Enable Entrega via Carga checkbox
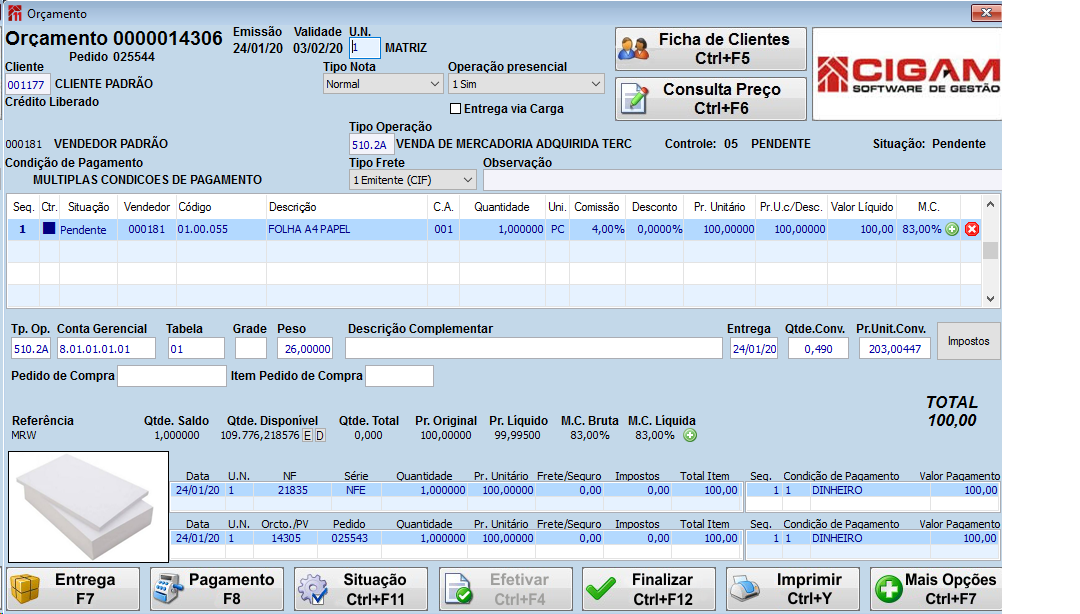This screenshot has height=614, width=1080. [x=455, y=109]
